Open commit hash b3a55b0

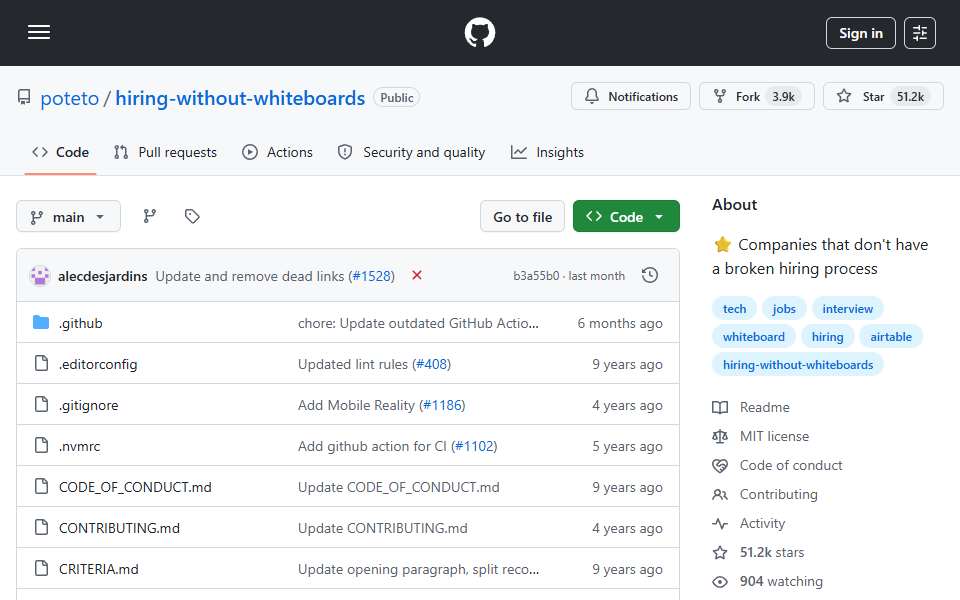tap(536, 276)
